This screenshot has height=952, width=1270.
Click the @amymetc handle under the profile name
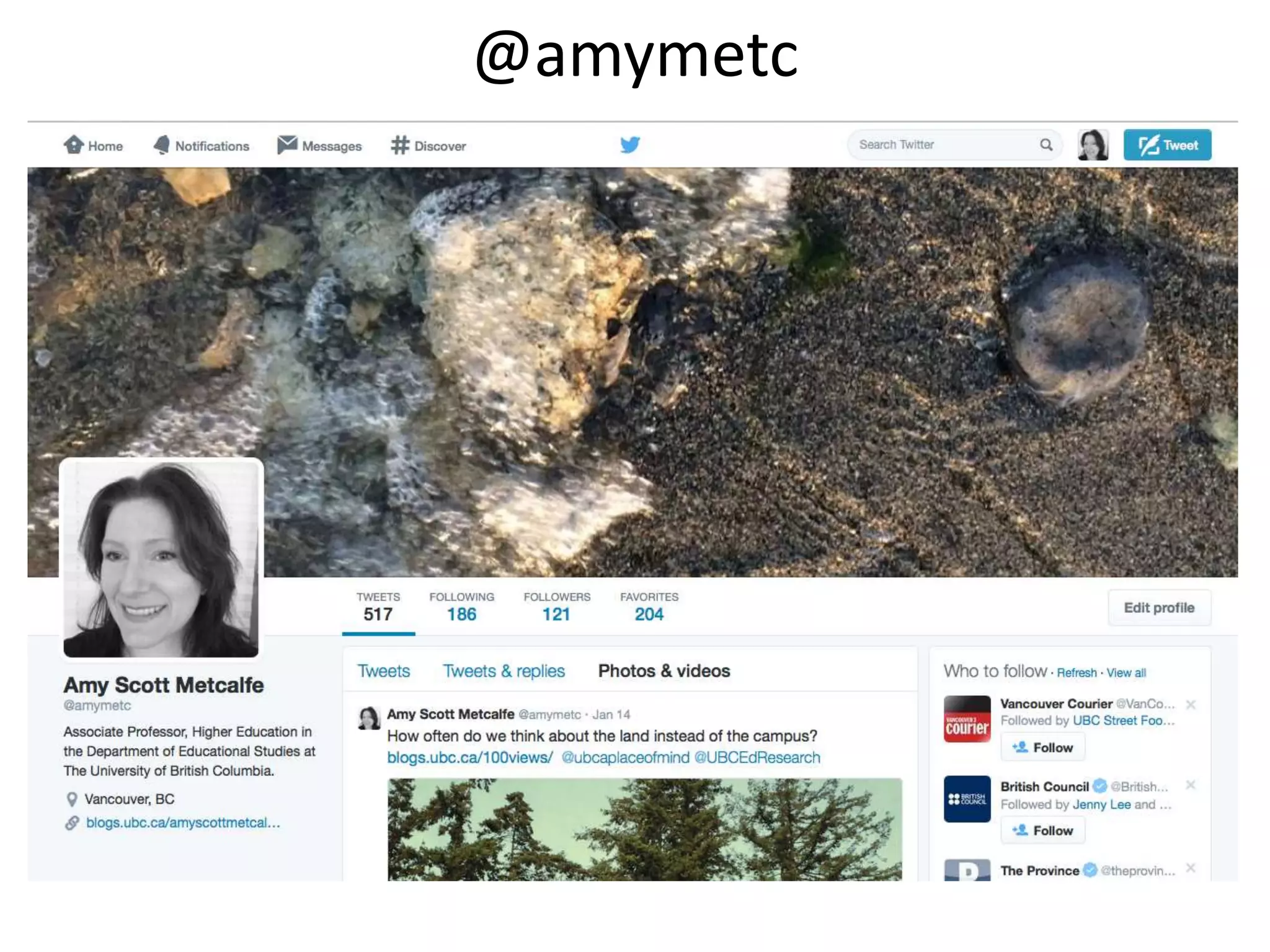tap(97, 706)
